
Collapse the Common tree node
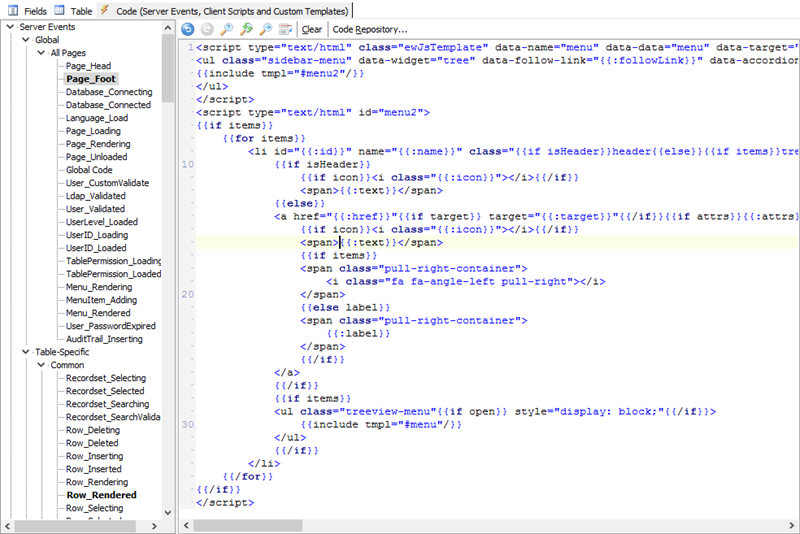tap(41, 365)
